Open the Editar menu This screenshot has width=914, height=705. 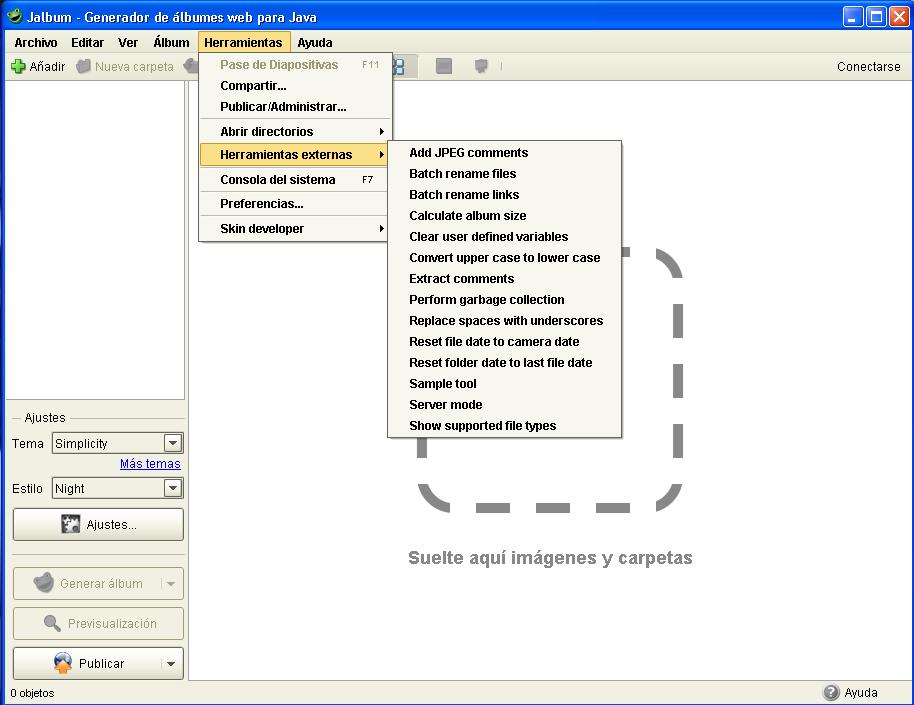point(87,43)
